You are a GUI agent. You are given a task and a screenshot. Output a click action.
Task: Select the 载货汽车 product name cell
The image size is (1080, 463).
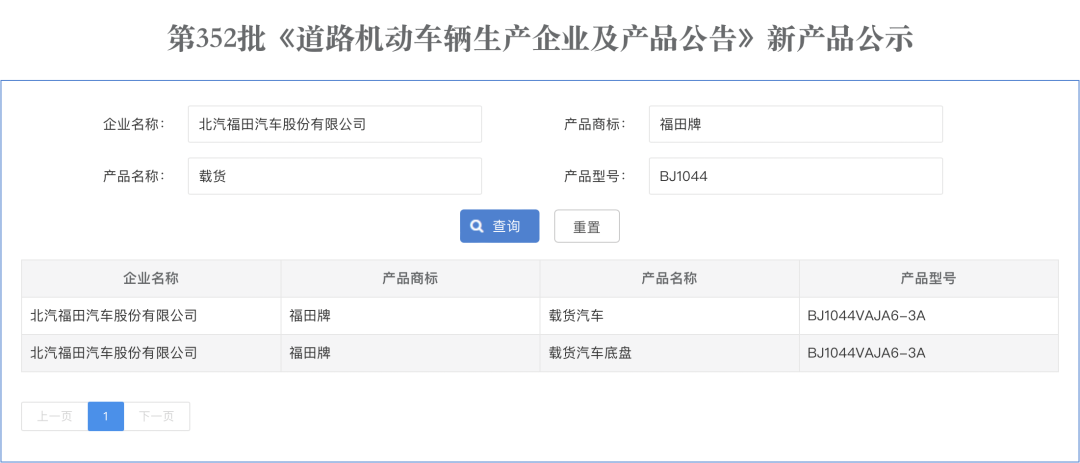coord(669,316)
